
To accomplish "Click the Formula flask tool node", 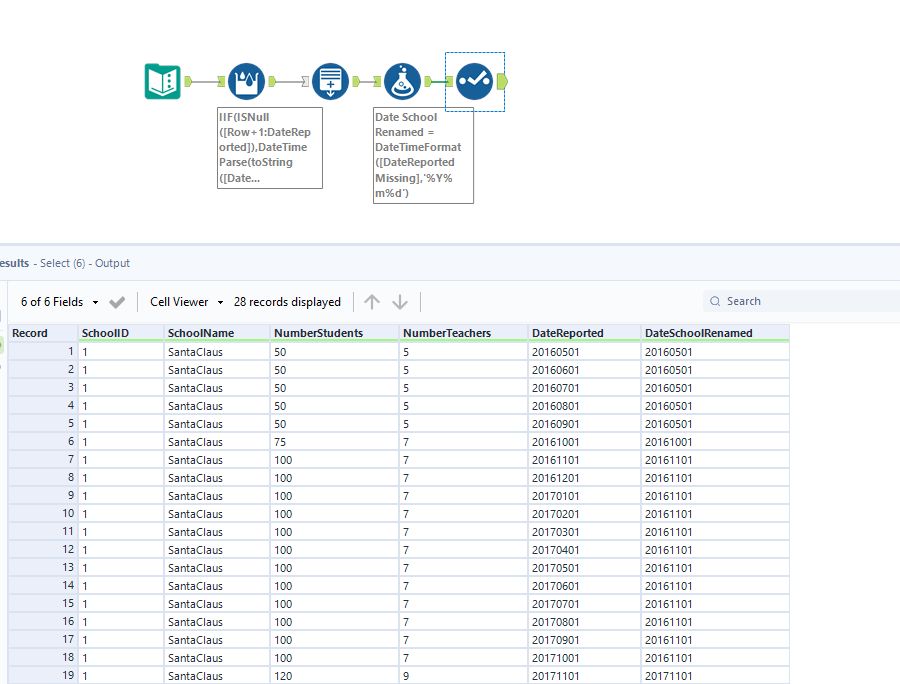I will [402, 81].
